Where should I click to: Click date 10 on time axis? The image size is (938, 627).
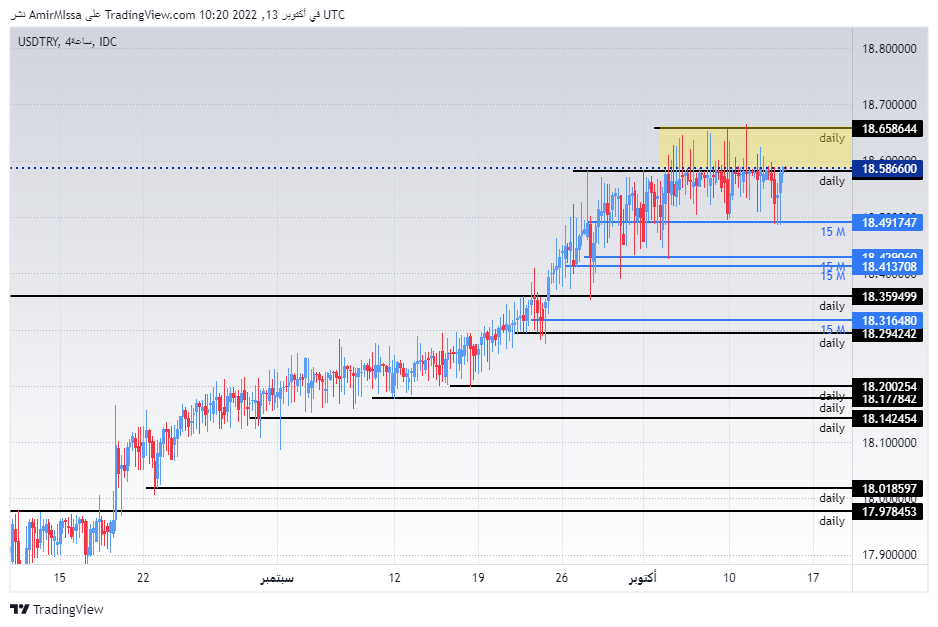pos(729,578)
